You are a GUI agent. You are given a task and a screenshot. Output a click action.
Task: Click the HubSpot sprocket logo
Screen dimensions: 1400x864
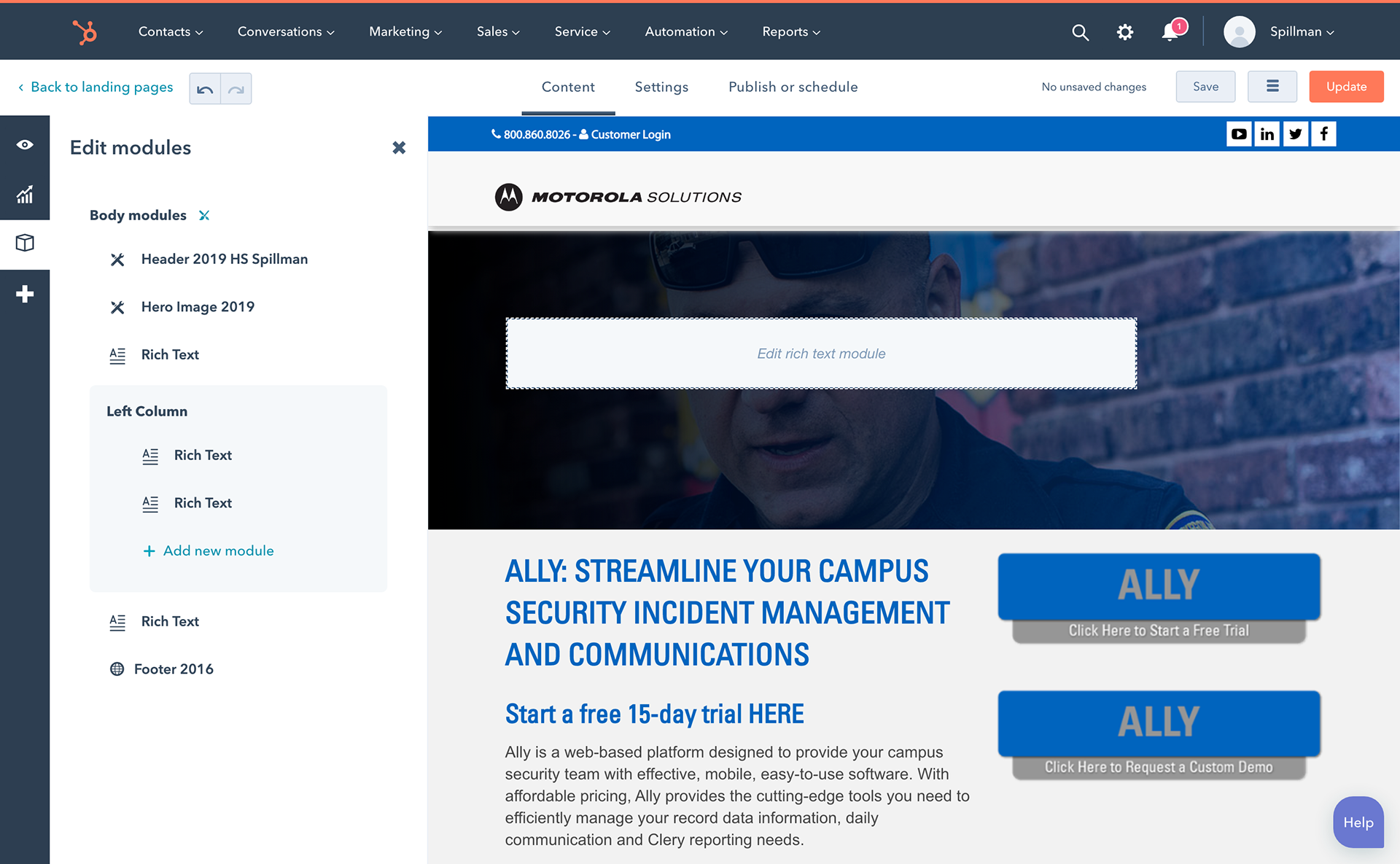(85, 32)
